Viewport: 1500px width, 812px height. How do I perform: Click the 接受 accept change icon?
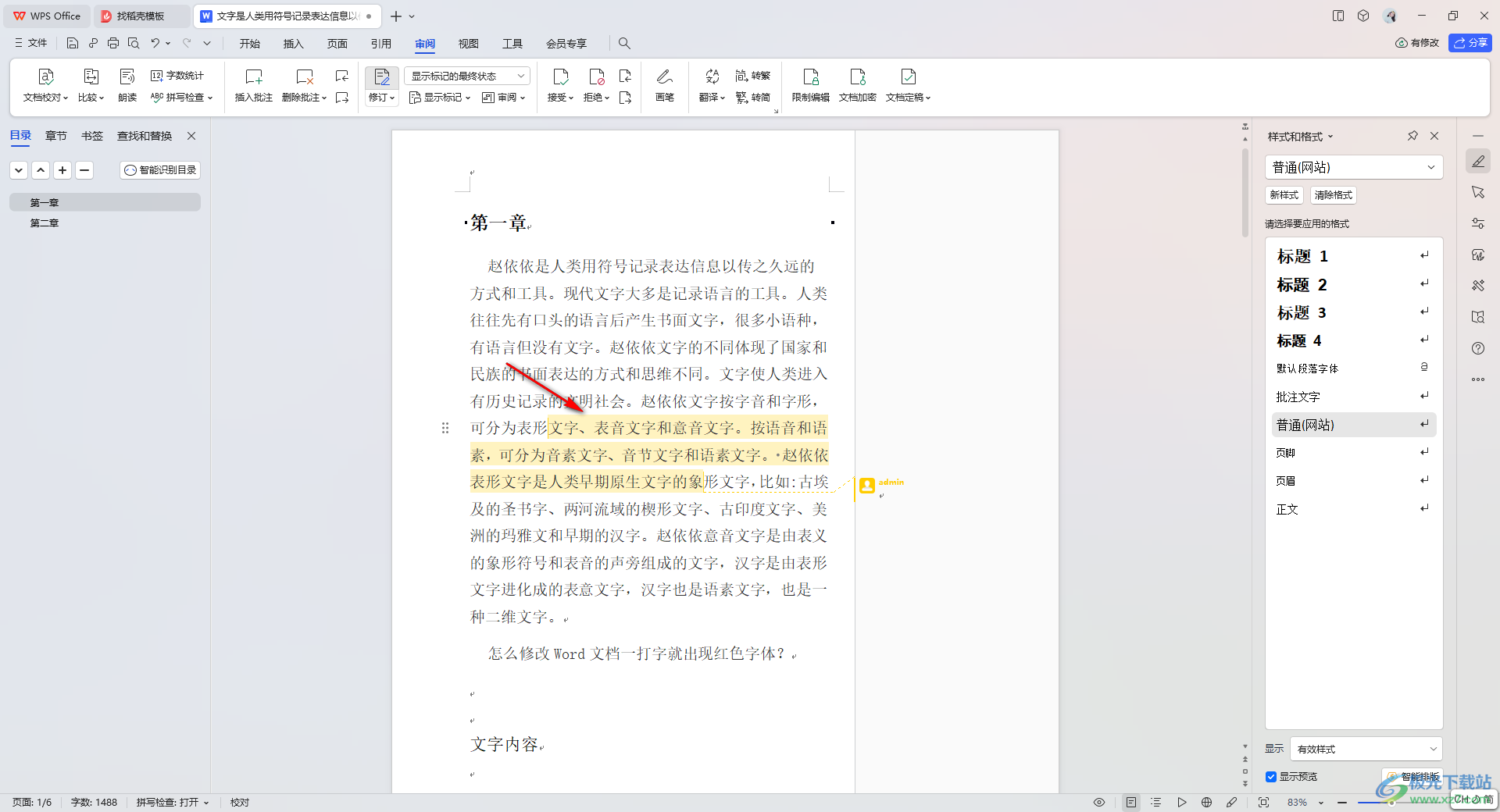pyautogui.click(x=560, y=77)
